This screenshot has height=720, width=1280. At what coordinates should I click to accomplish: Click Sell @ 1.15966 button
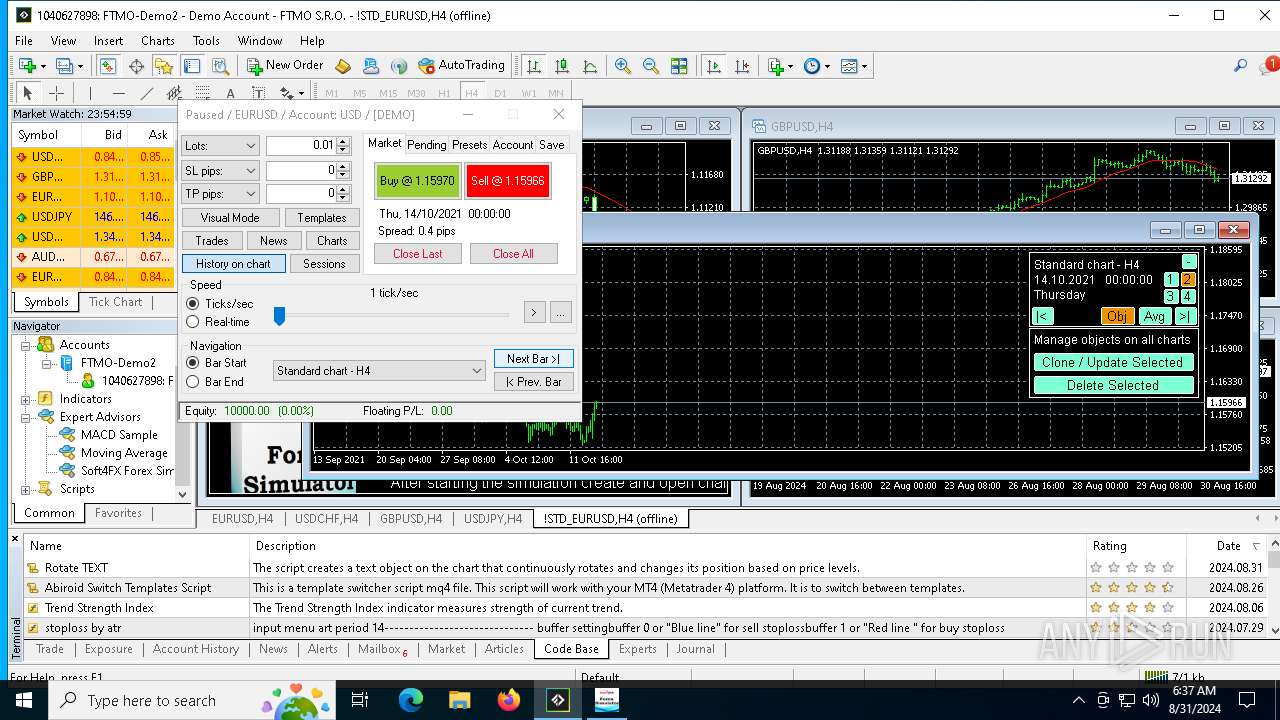[x=508, y=181]
